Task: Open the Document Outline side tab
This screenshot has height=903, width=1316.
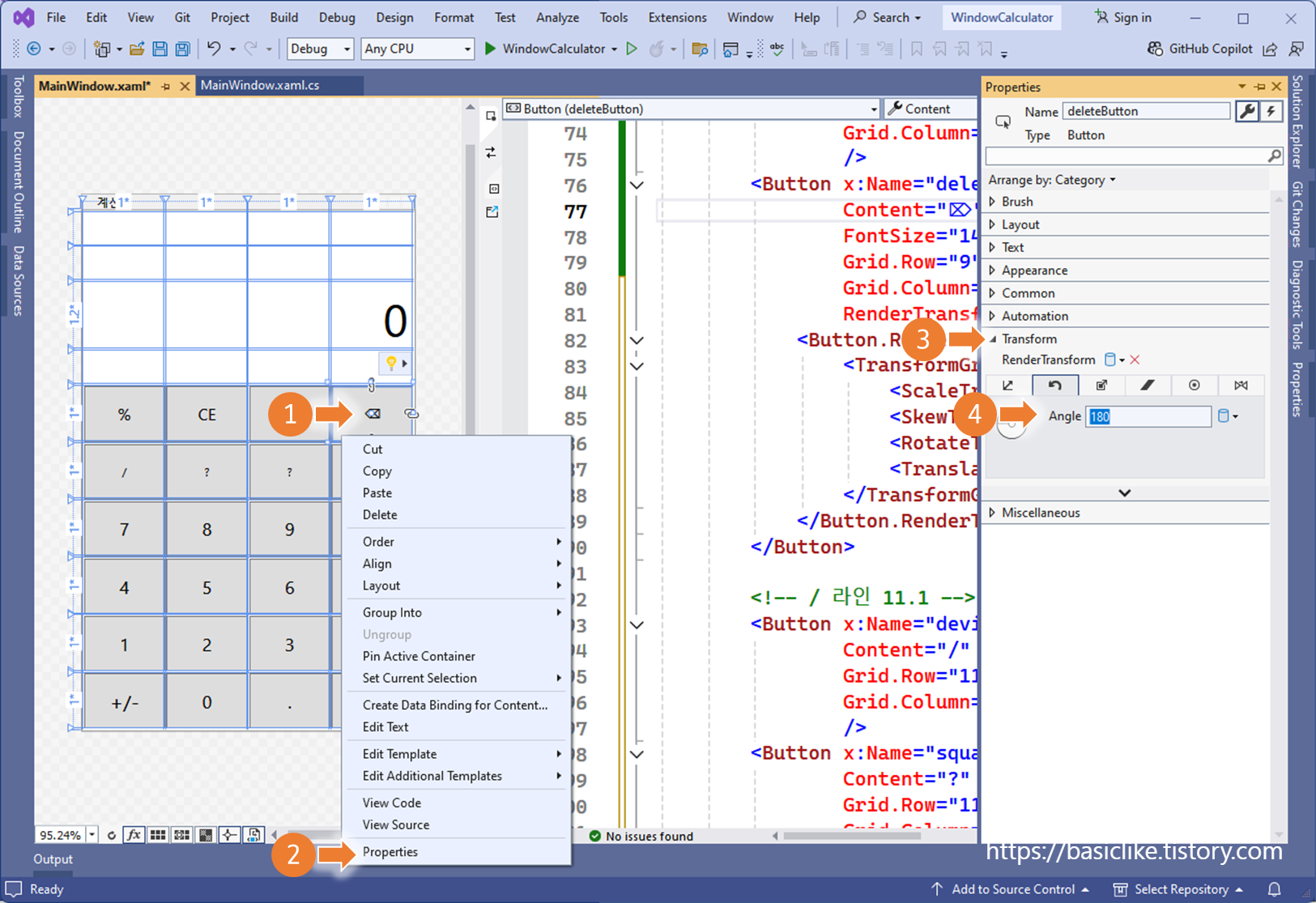Action: [18, 182]
